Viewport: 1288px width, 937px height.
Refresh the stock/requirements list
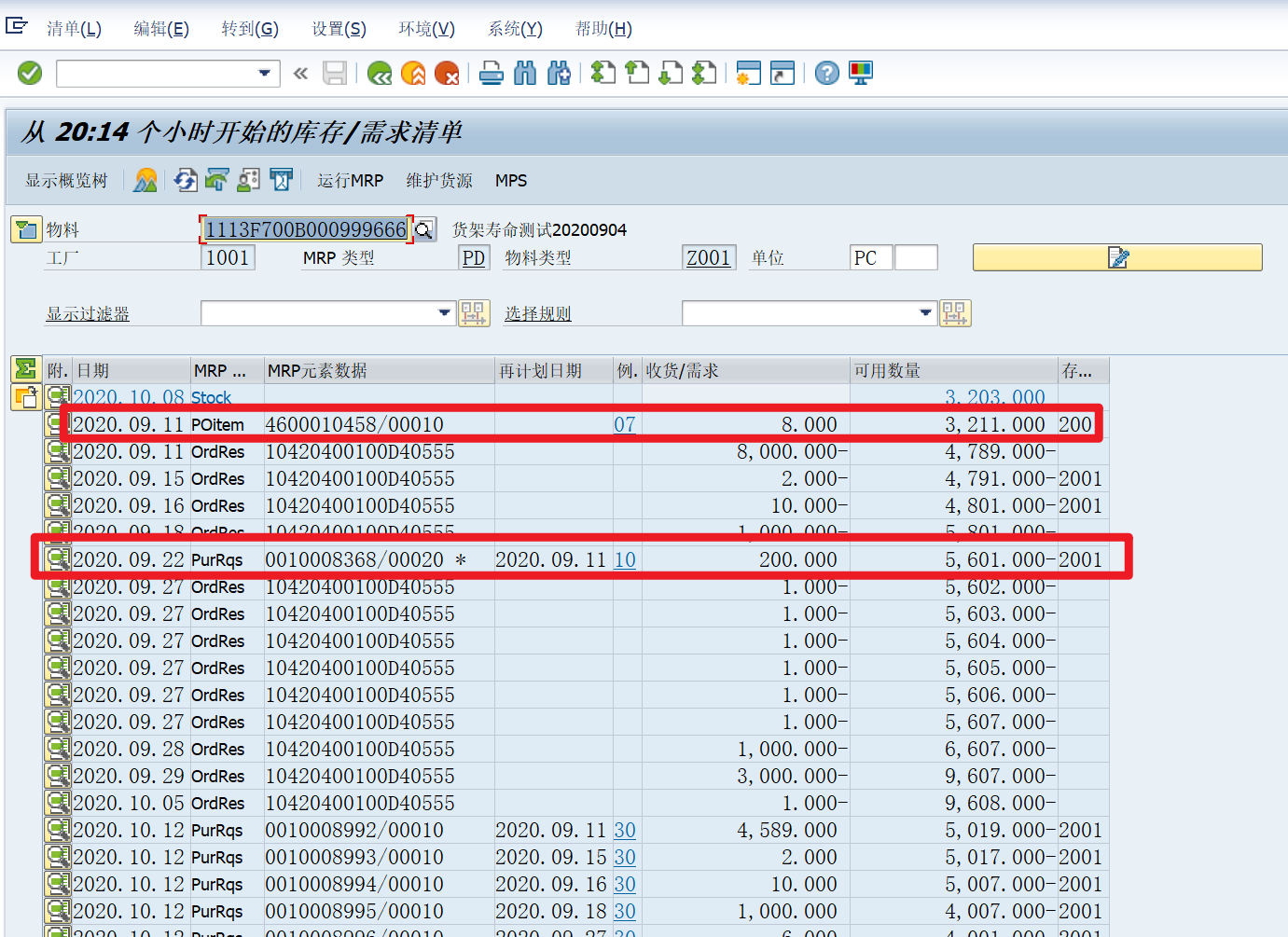[x=185, y=180]
